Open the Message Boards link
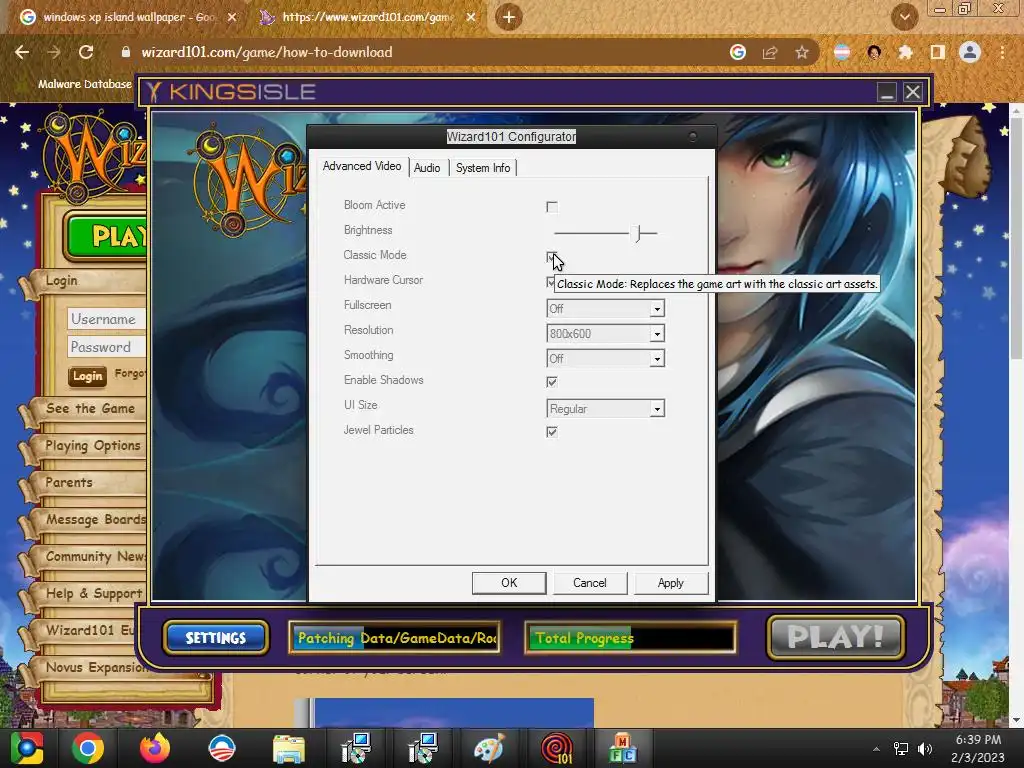The width and height of the screenshot is (1024, 768). click(x=95, y=520)
